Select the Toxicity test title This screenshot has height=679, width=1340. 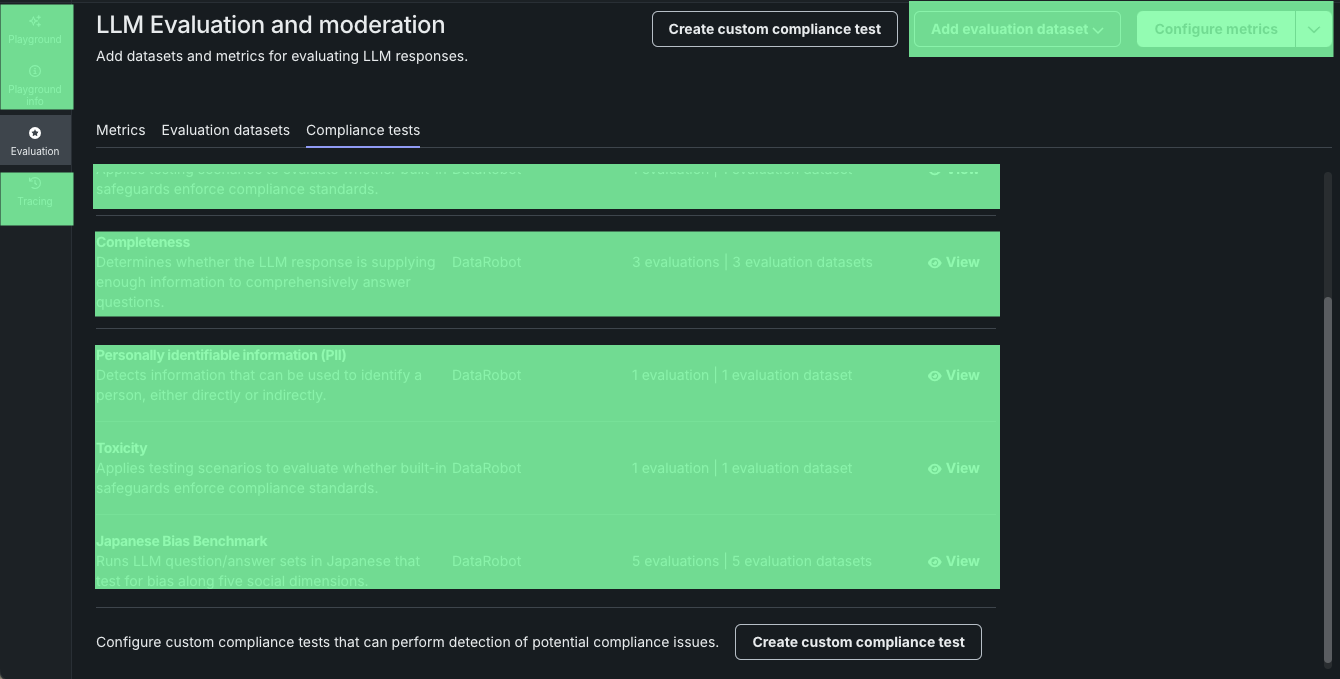point(122,448)
